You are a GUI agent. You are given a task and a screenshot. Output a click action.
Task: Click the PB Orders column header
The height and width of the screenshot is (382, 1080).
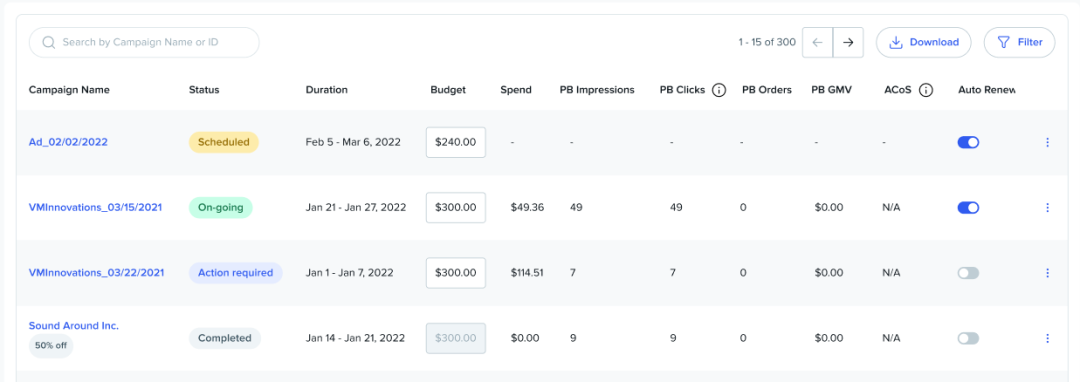(767, 90)
